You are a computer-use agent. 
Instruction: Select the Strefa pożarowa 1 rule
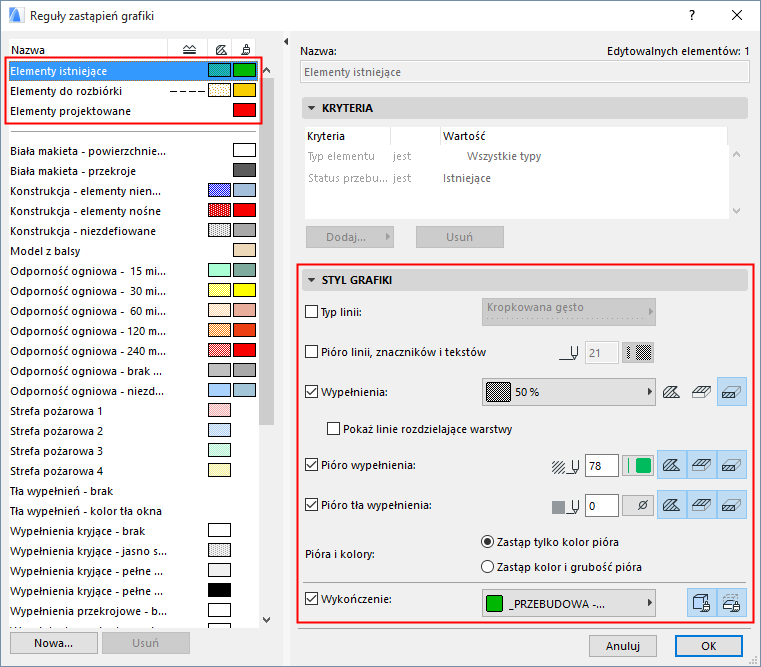click(x=132, y=411)
